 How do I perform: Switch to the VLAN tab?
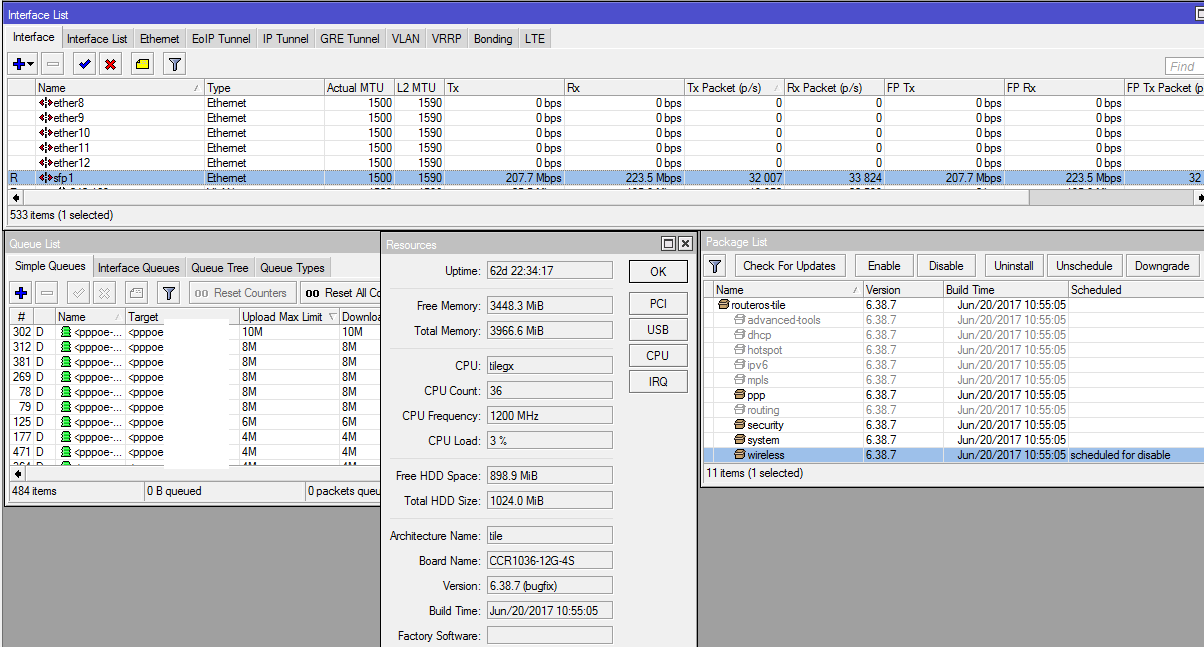(406, 39)
